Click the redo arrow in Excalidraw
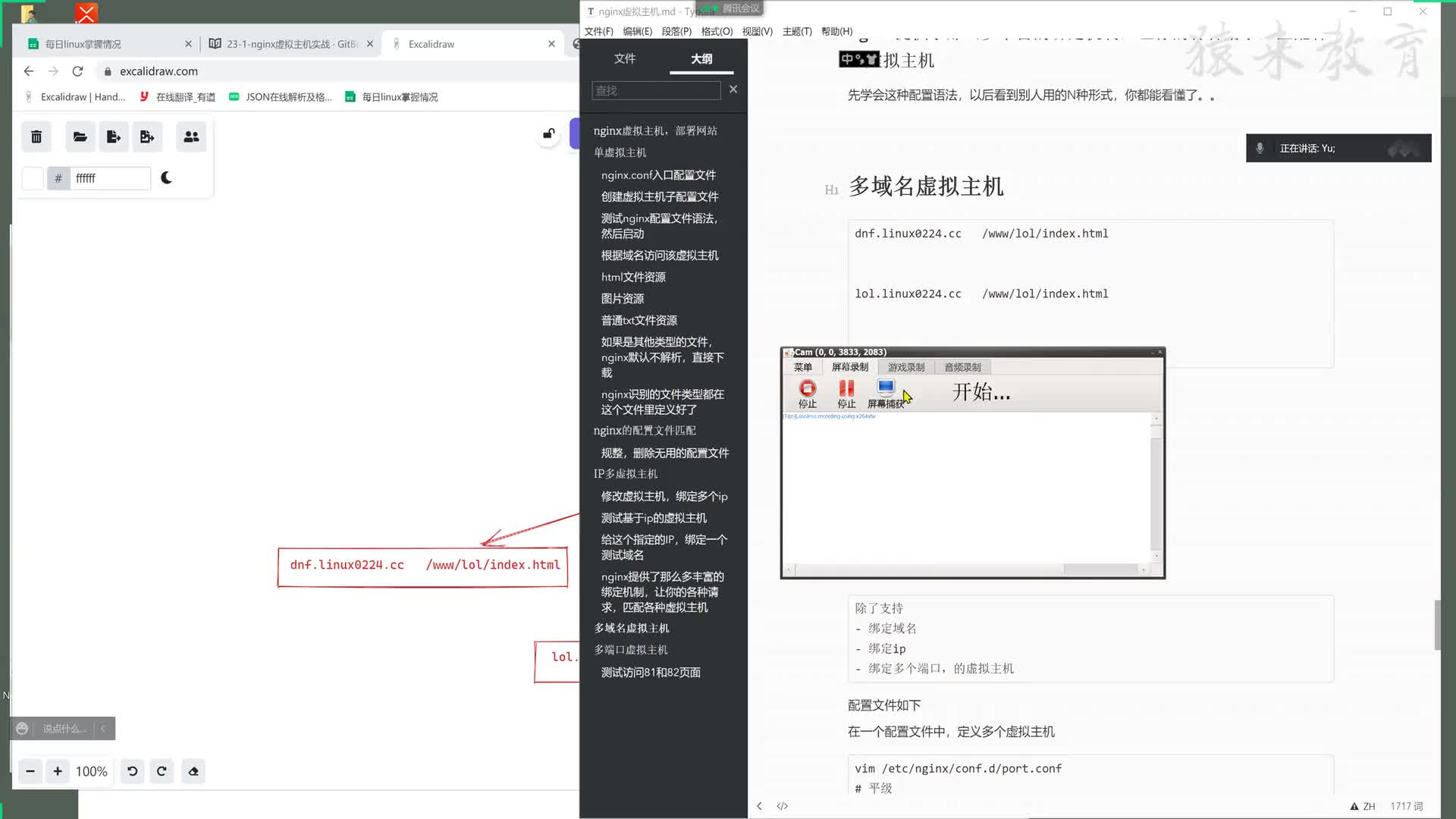Viewport: 1456px width, 819px height. [162, 771]
